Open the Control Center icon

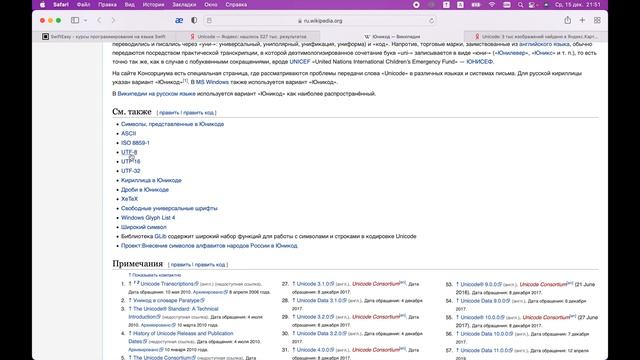[x=532, y=5]
